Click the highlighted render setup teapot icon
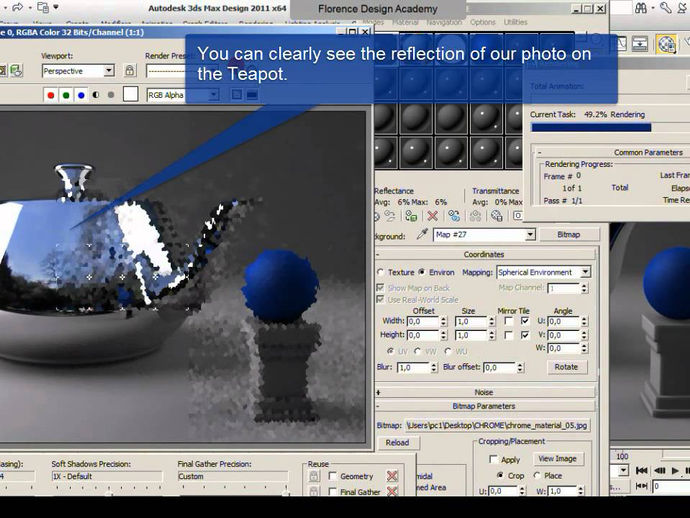The height and width of the screenshot is (518, 690). coord(666,44)
